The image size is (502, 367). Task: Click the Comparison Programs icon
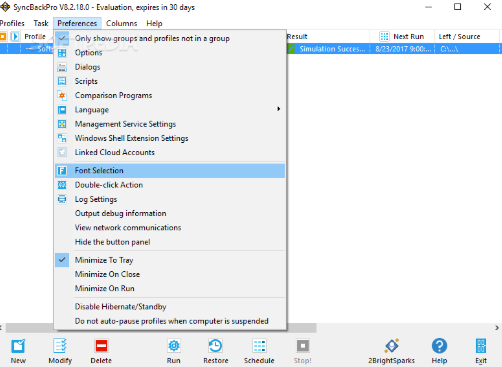pos(62,96)
